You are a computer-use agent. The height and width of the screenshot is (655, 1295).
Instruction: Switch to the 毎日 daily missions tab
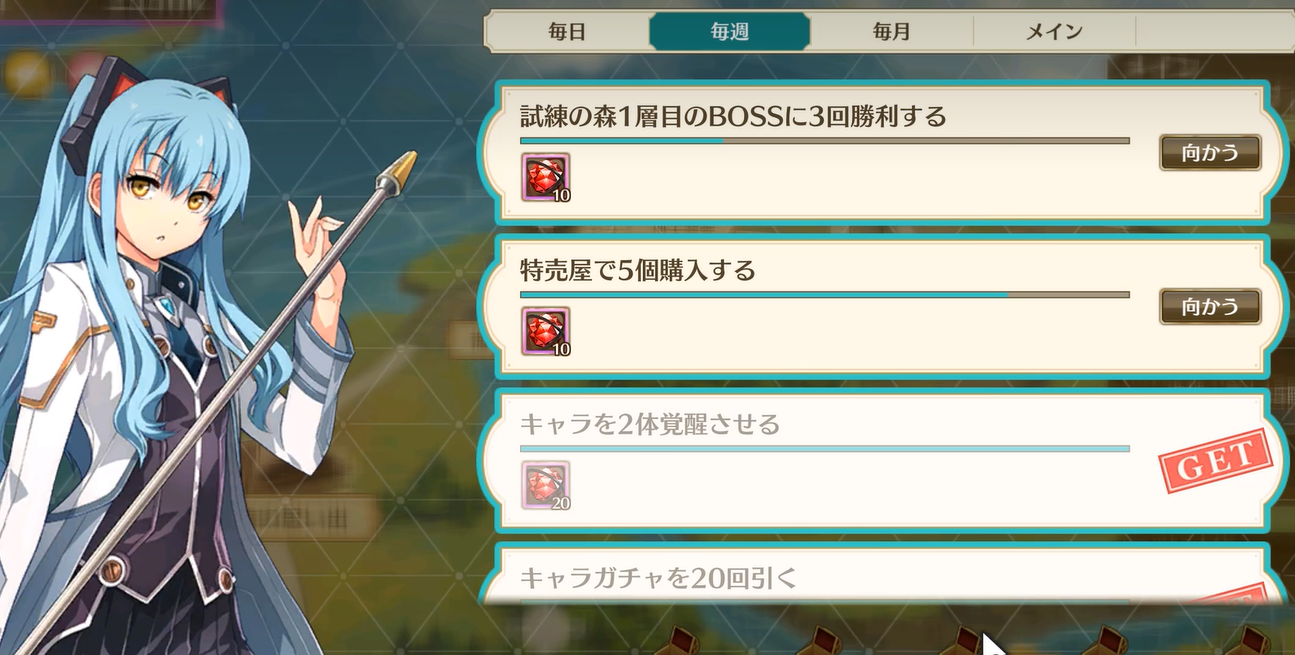point(567,31)
